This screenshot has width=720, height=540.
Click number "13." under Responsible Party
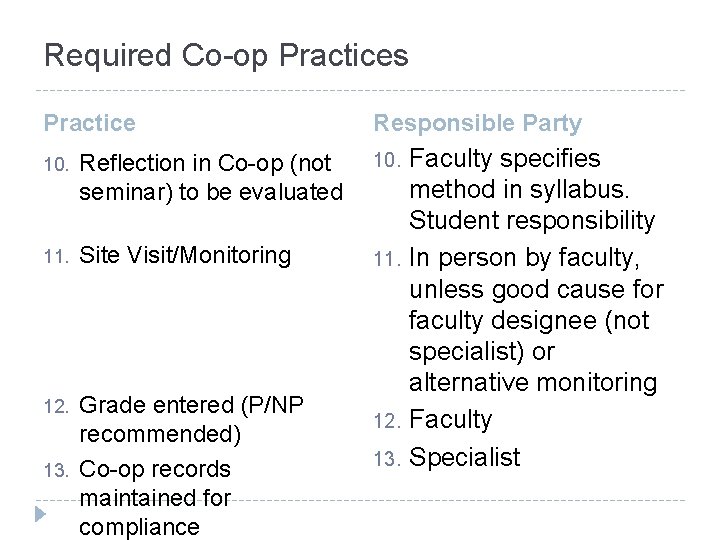pos(388,458)
